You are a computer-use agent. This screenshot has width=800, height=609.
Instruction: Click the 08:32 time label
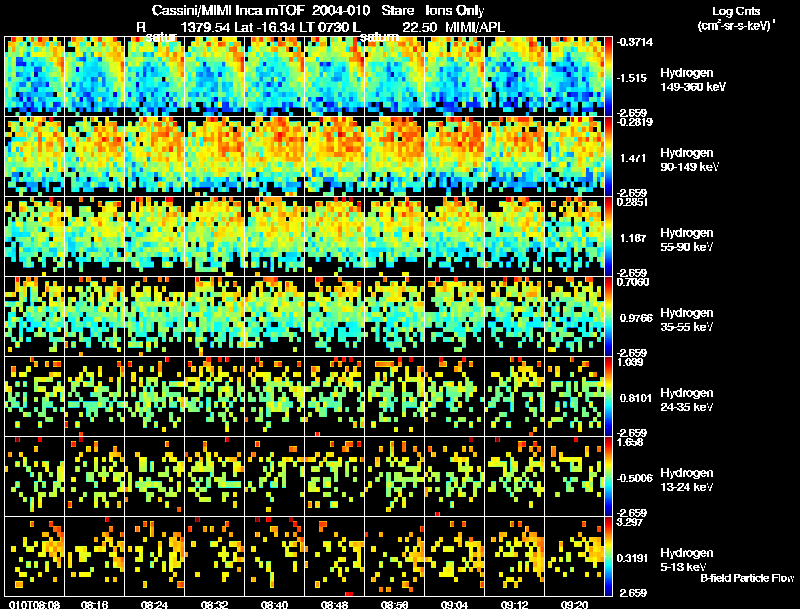pyautogui.click(x=214, y=604)
